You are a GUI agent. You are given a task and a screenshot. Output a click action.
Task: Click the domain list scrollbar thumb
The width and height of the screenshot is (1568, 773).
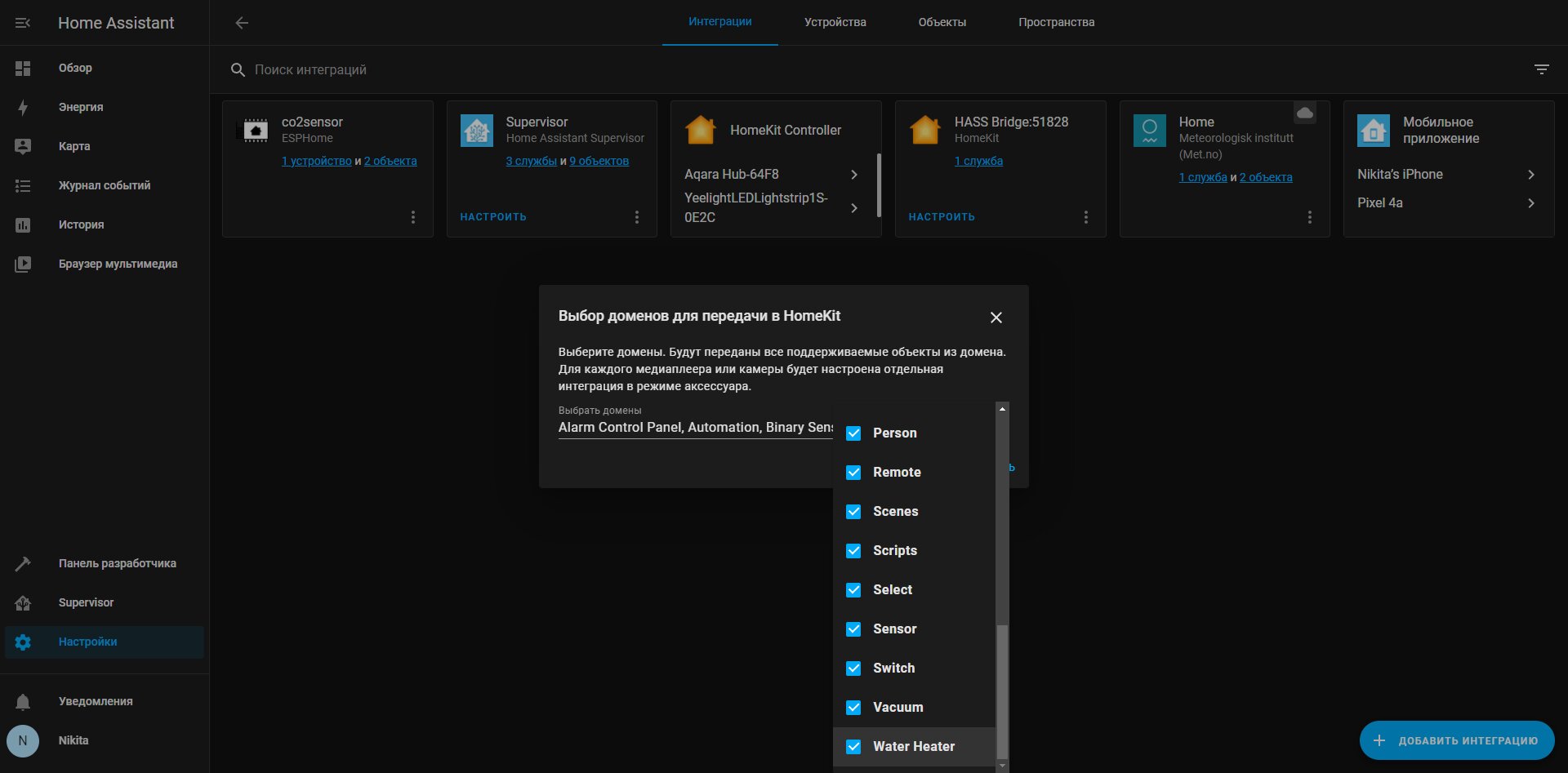click(1002, 691)
